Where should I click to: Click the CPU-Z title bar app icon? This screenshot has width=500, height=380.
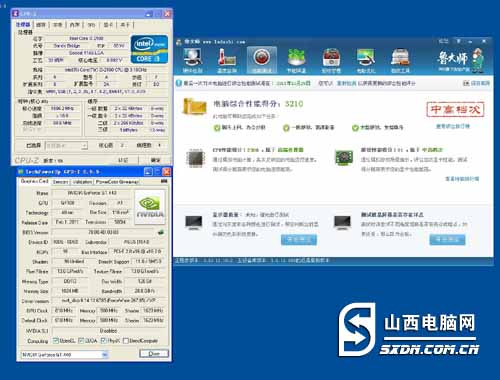click(15, 14)
